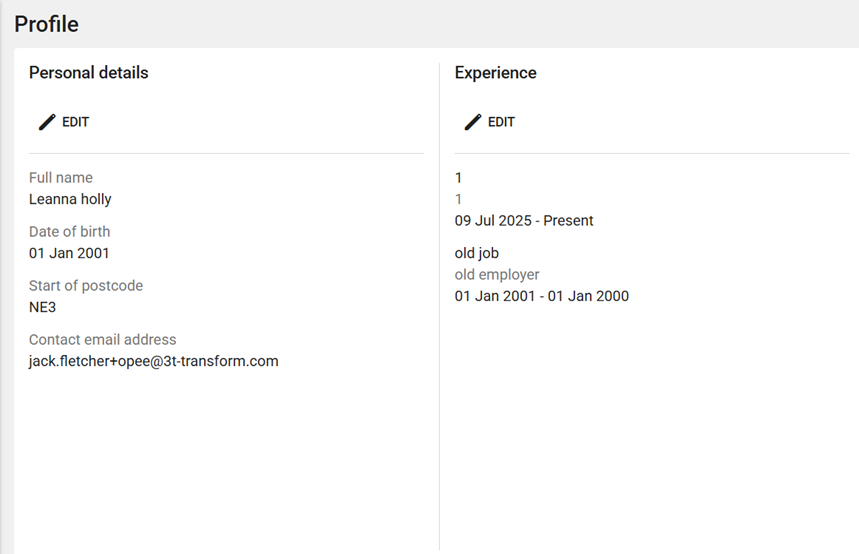
Task: Select the Experience section heading
Action: tap(495, 73)
